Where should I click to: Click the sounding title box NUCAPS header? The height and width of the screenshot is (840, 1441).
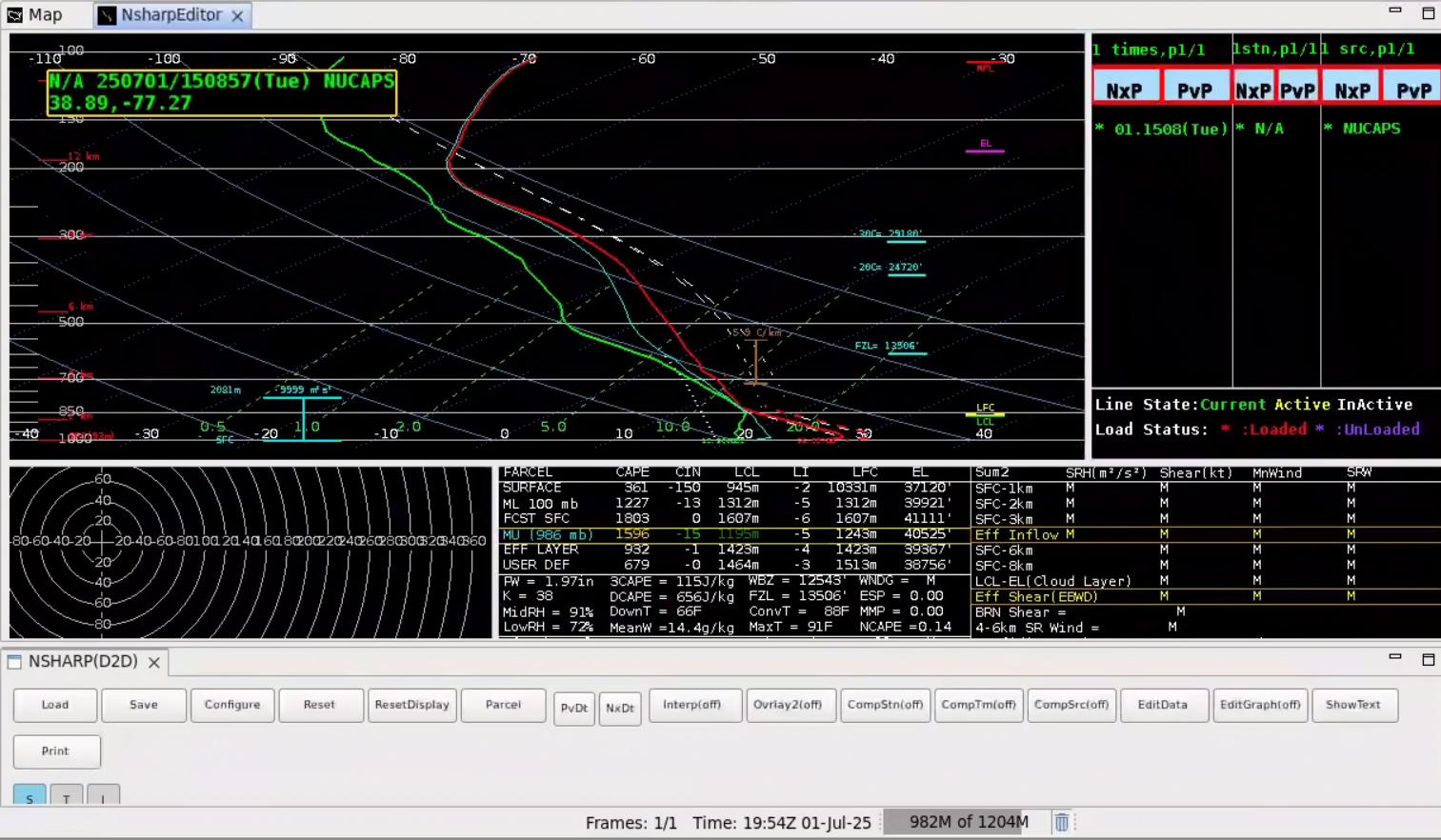point(222,92)
